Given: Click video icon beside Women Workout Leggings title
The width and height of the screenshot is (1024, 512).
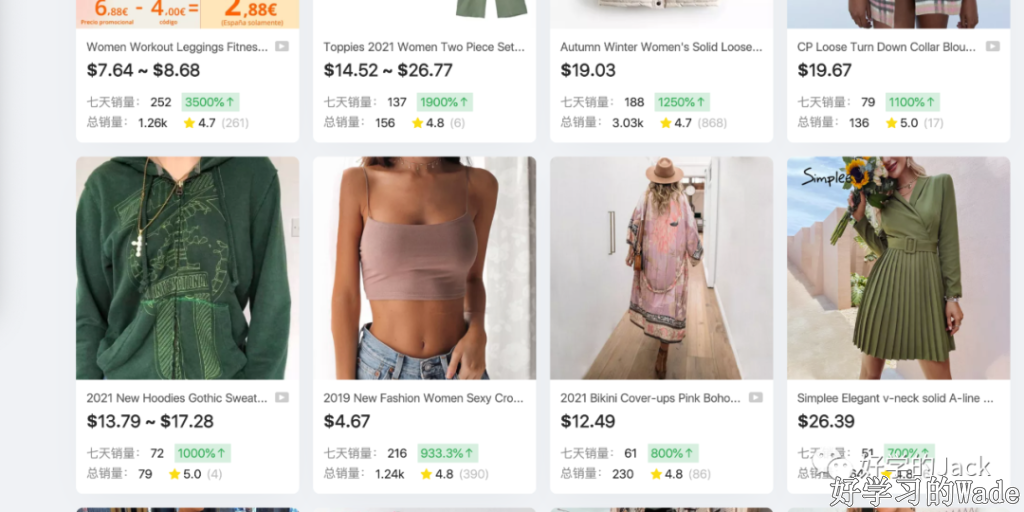Looking at the screenshot, I should point(281,46).
